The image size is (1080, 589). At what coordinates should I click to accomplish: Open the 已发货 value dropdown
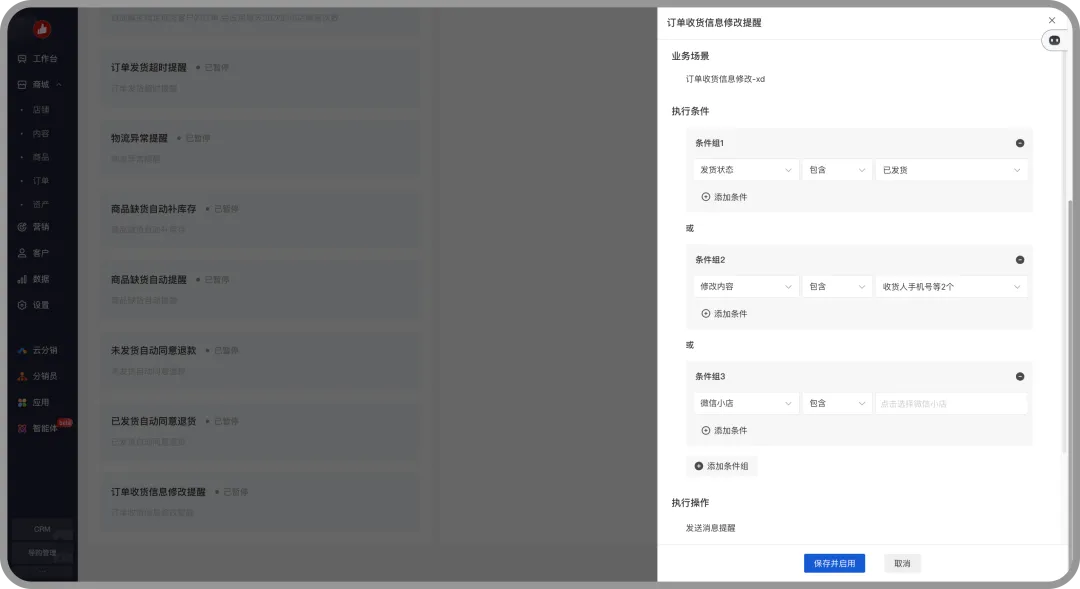point(951,170)
